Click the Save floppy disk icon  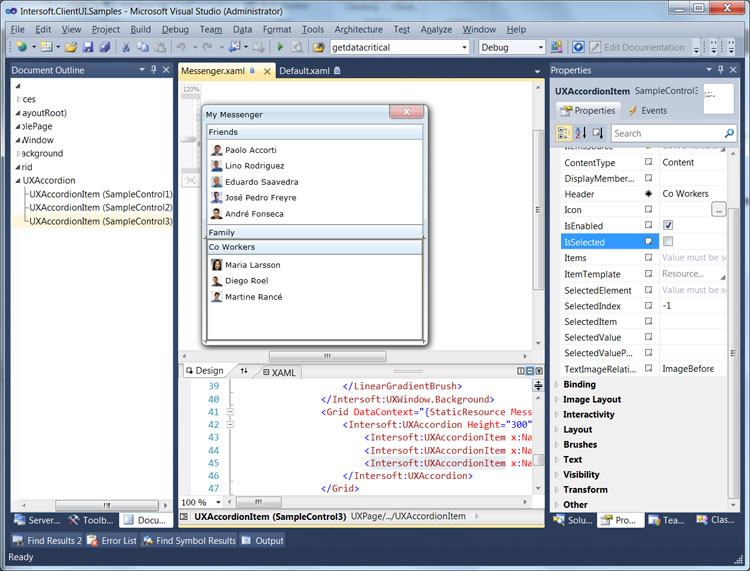[x=88, y=47]
